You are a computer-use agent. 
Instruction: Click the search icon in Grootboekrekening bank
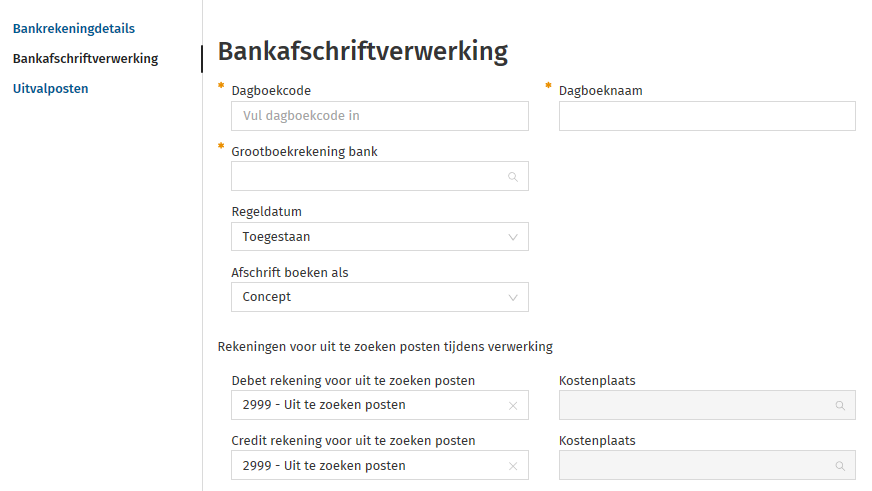[x=512, y=176]
